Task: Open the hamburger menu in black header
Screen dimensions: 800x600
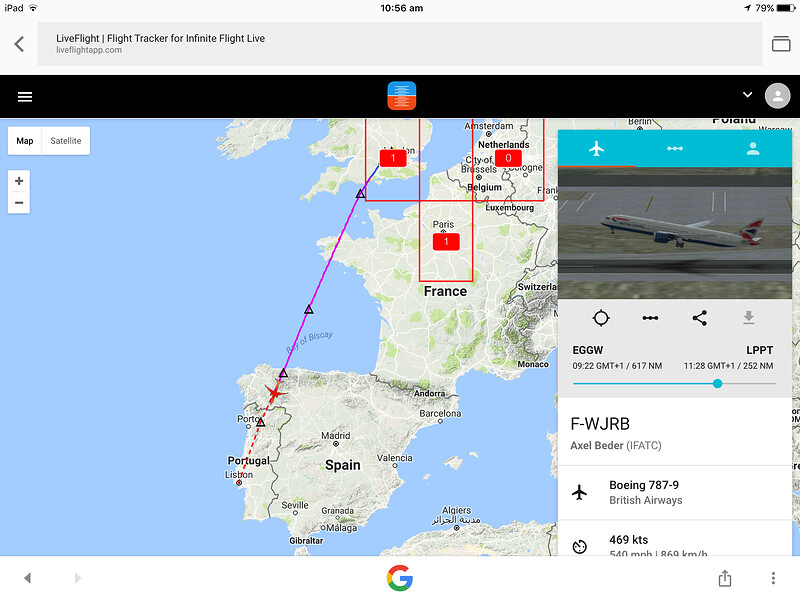Action: (x=25, y=96)
